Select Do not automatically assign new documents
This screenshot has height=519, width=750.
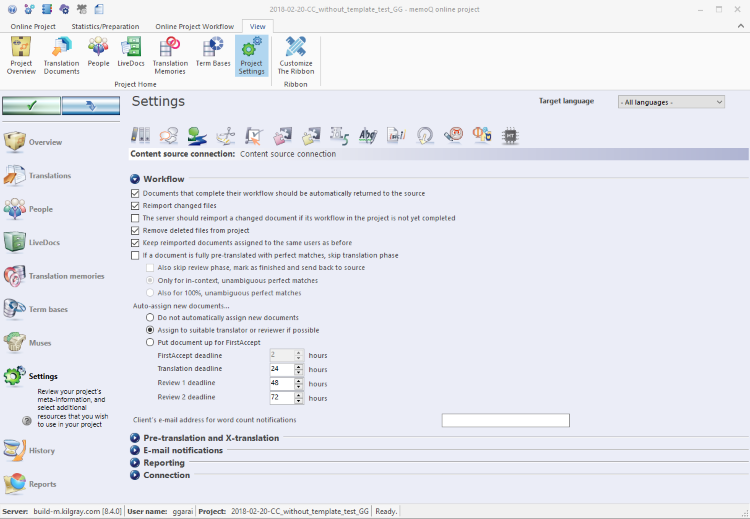tap(150, 317)
